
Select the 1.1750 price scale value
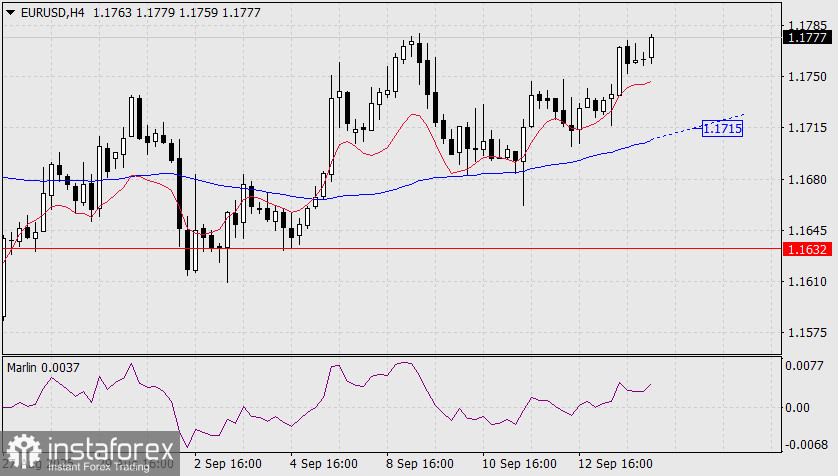point(808,77)
